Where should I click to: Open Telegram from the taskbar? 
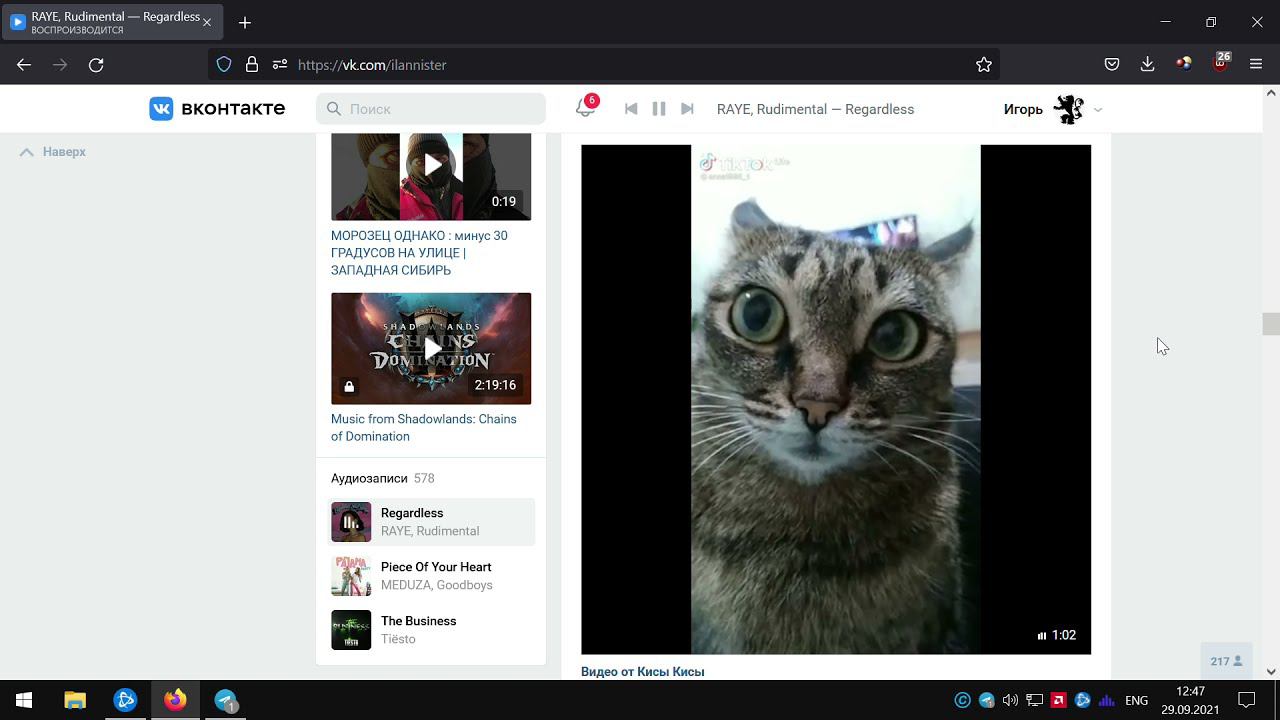[x=226, y=700]
